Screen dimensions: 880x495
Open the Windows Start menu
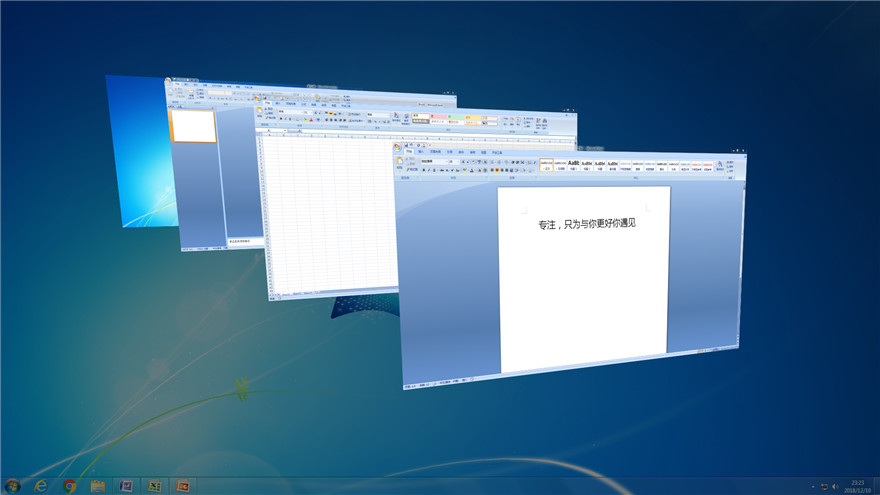12,486
